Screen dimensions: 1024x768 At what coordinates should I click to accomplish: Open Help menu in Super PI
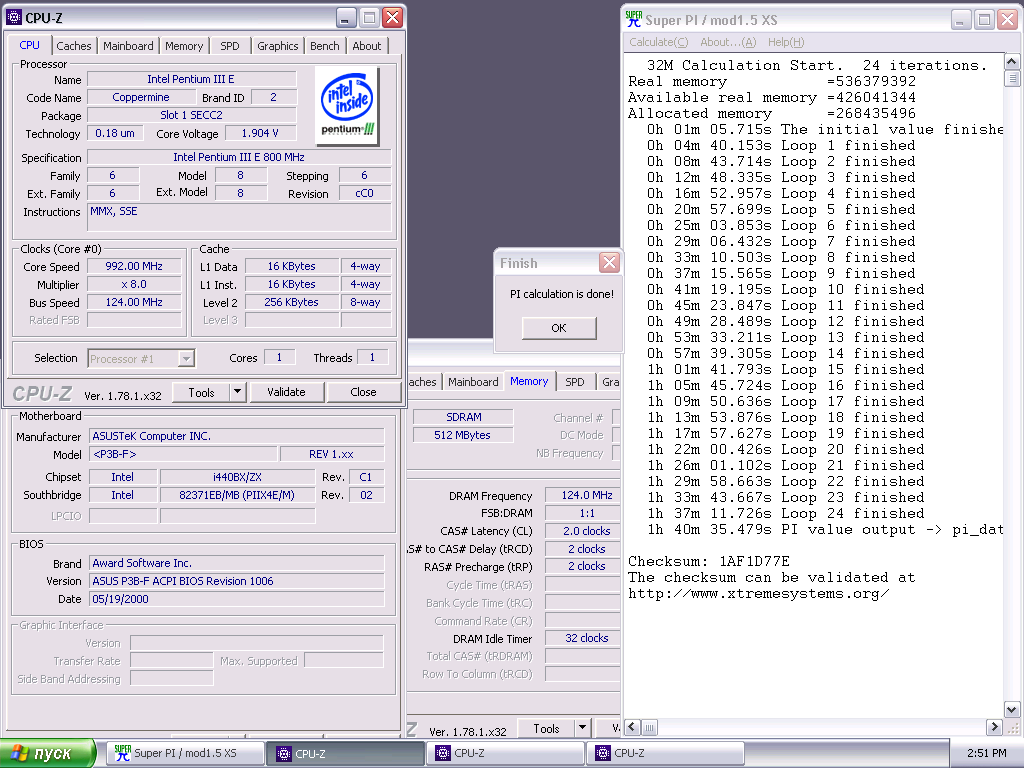coord(786,42)
